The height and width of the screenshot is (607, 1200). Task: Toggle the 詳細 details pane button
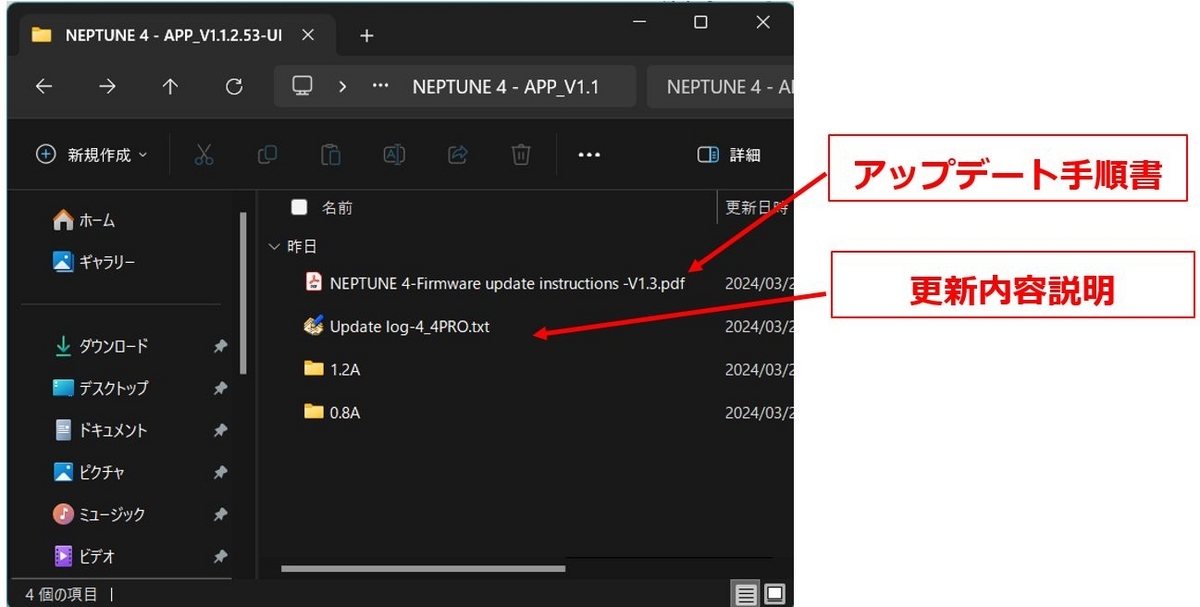point(729,155)
